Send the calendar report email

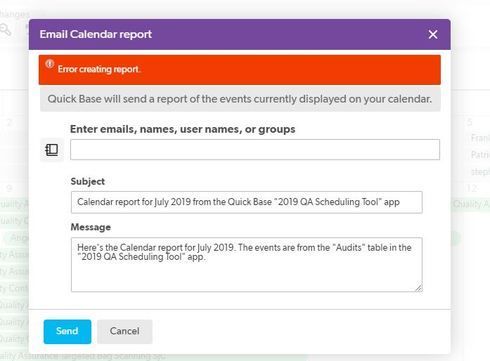point(67,331)
